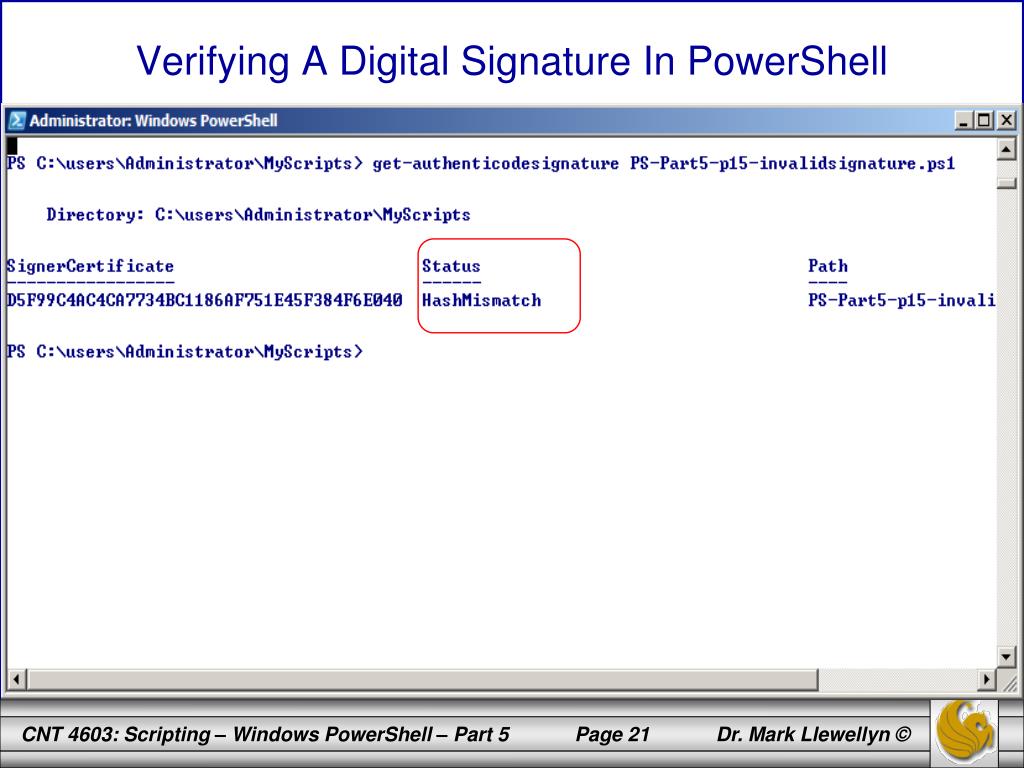Click the Directory: C:\users\Administrator\MyScripts line
1024x768 pixels.
[x=258, y=215]
